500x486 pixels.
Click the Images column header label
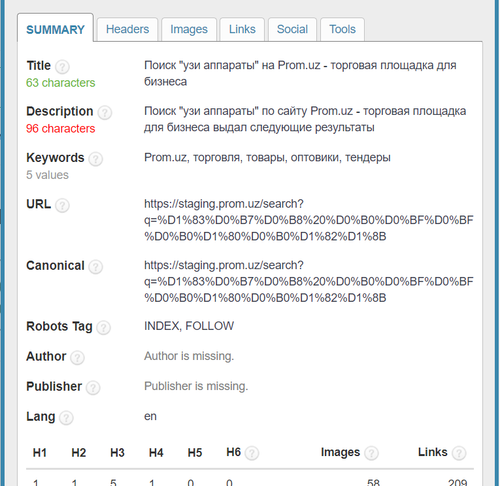click(x=340, y=452)
